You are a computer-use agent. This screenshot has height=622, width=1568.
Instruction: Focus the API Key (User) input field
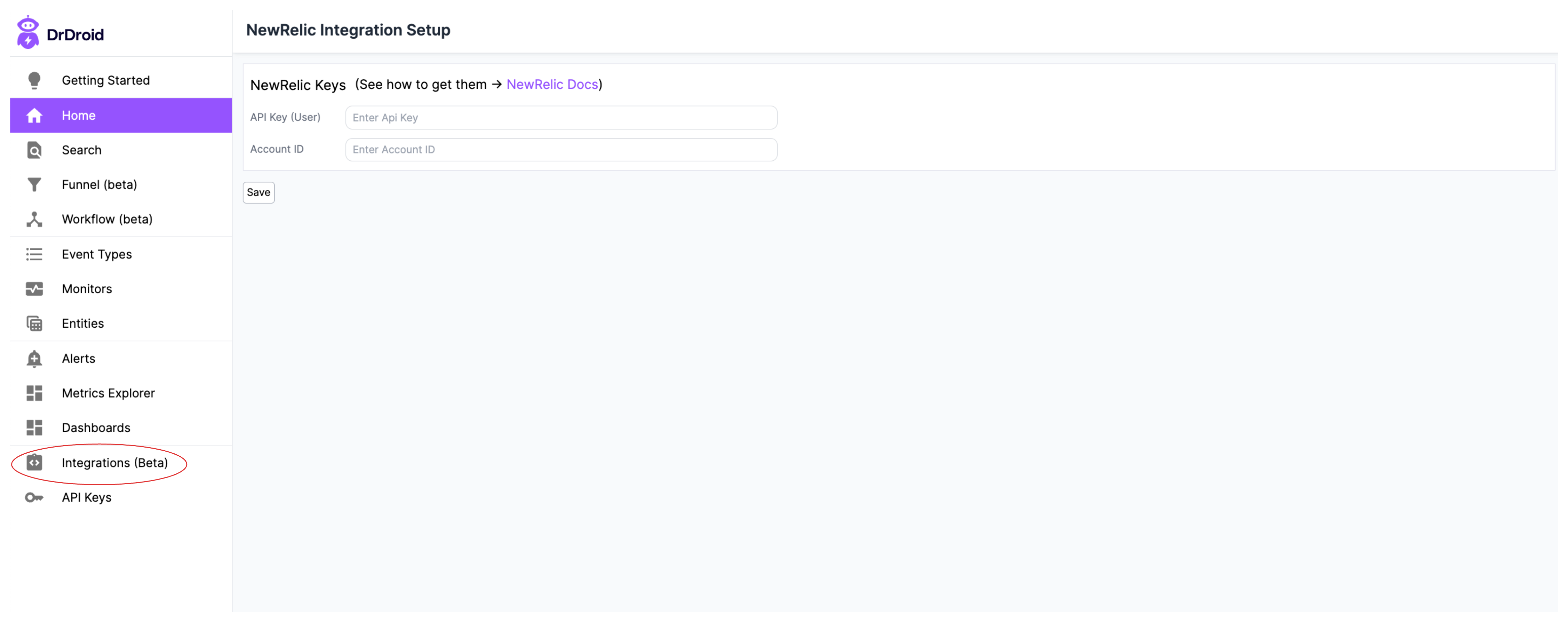pyautogui.click(x=561, y=118)
